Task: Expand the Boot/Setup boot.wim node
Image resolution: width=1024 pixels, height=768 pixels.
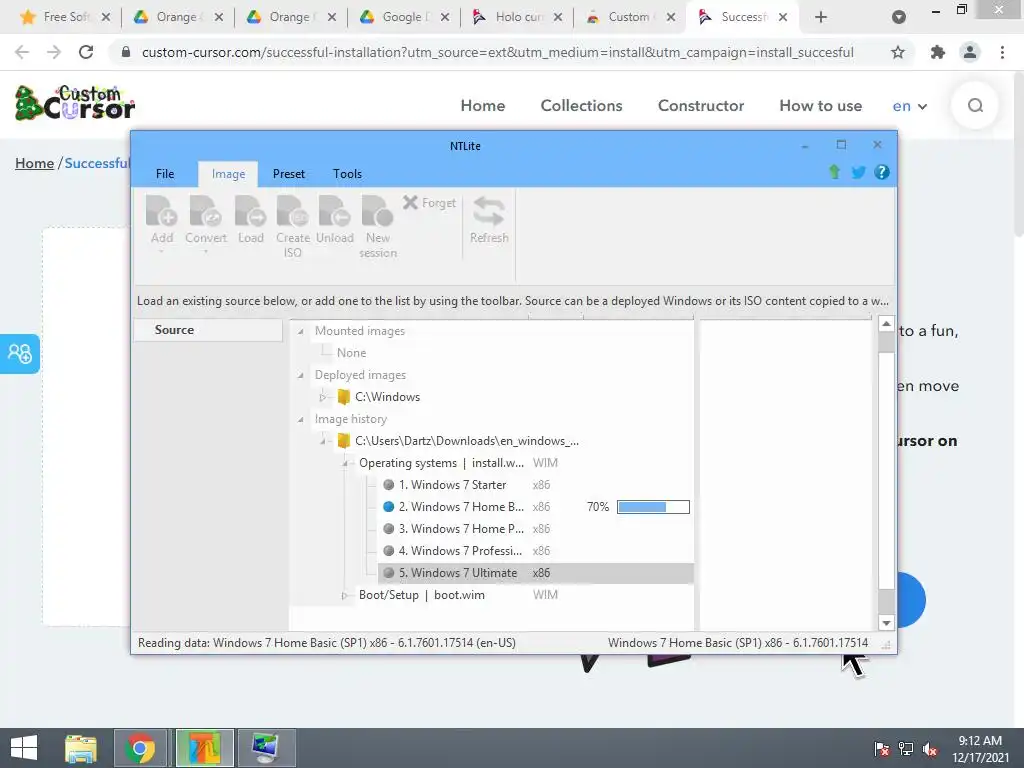Action: pyautogui.click(x=345, y=595)
